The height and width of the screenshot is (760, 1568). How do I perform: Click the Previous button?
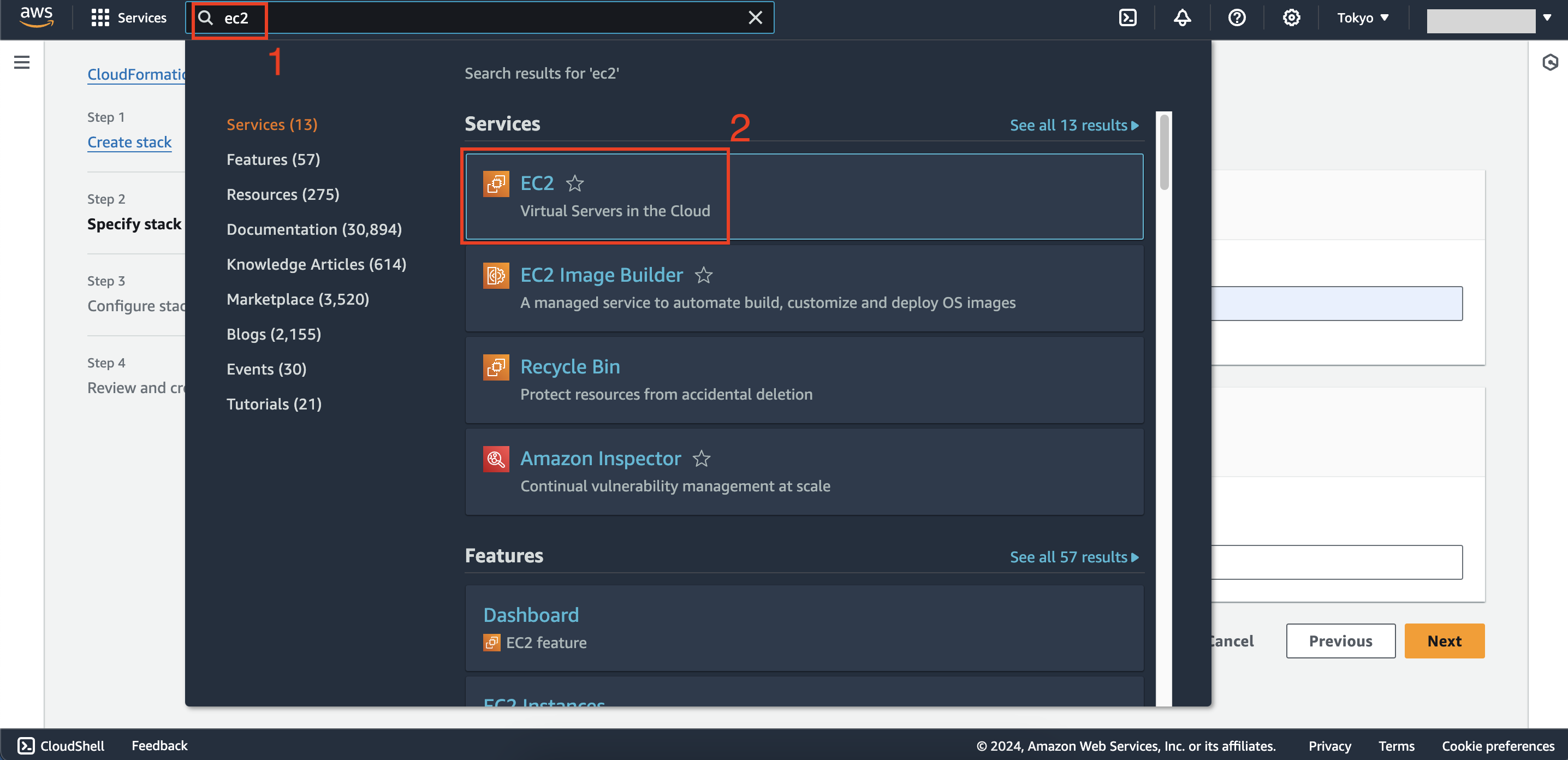[1340, 641]
